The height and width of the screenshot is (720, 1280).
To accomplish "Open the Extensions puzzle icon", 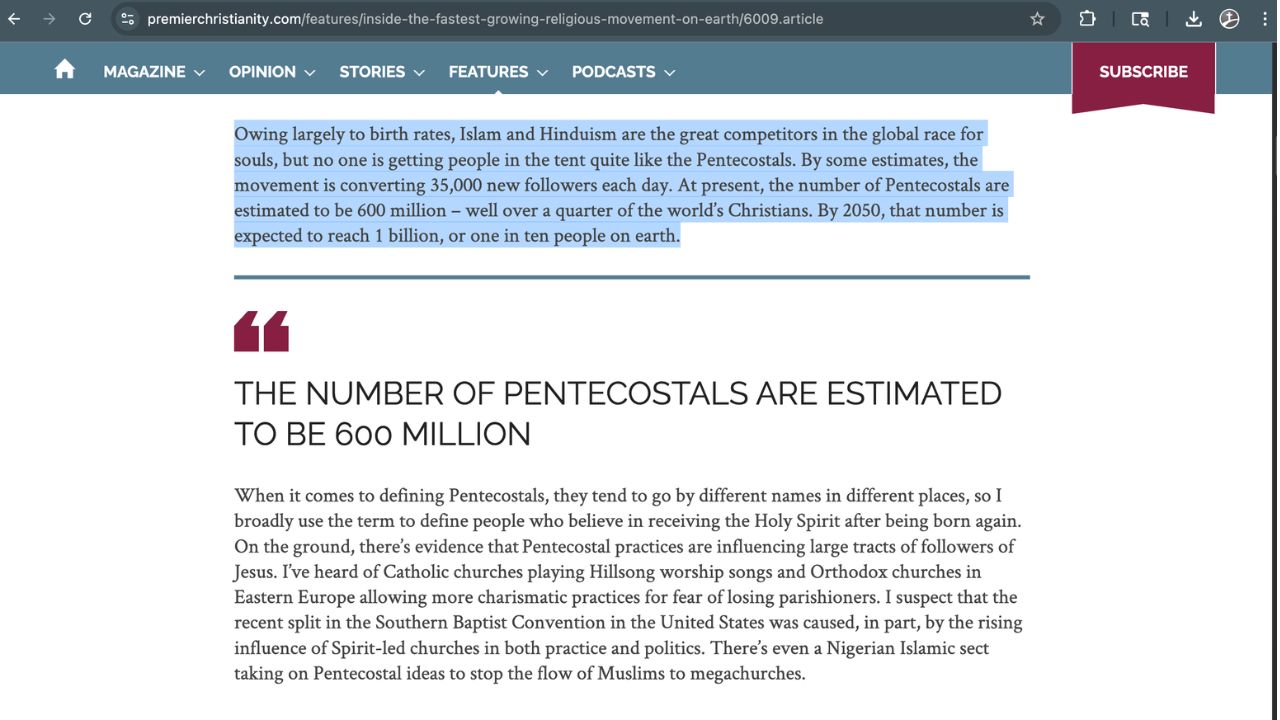I will [x=1087, y=19].
